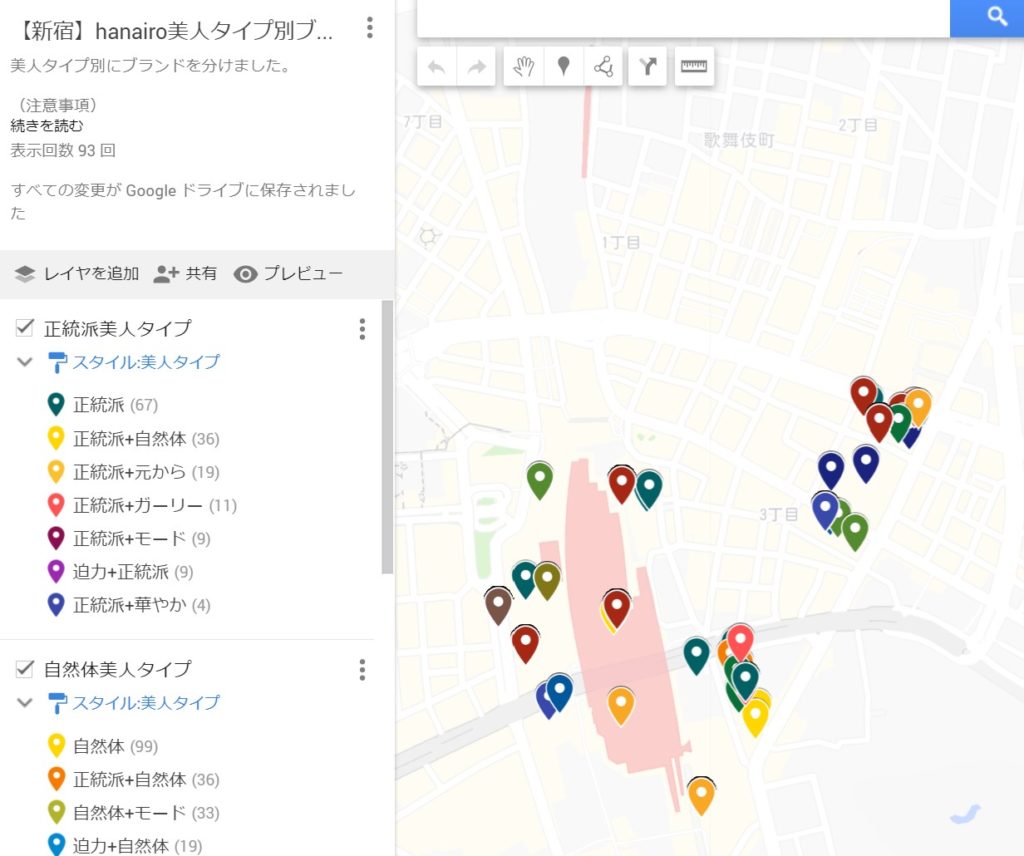Uncheck the 自然体美人タイプ layer

point(22,667)
